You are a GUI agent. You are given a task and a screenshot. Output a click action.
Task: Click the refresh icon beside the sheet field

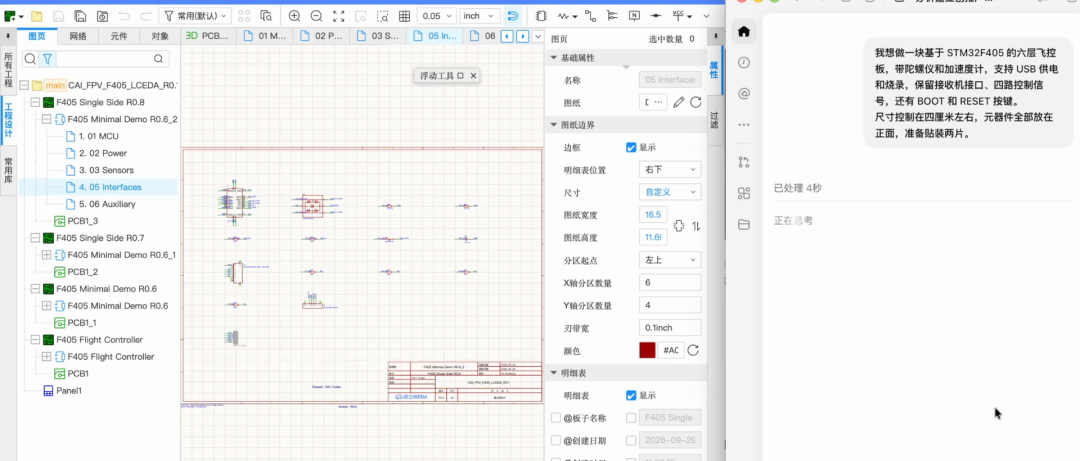click(696, 102)
